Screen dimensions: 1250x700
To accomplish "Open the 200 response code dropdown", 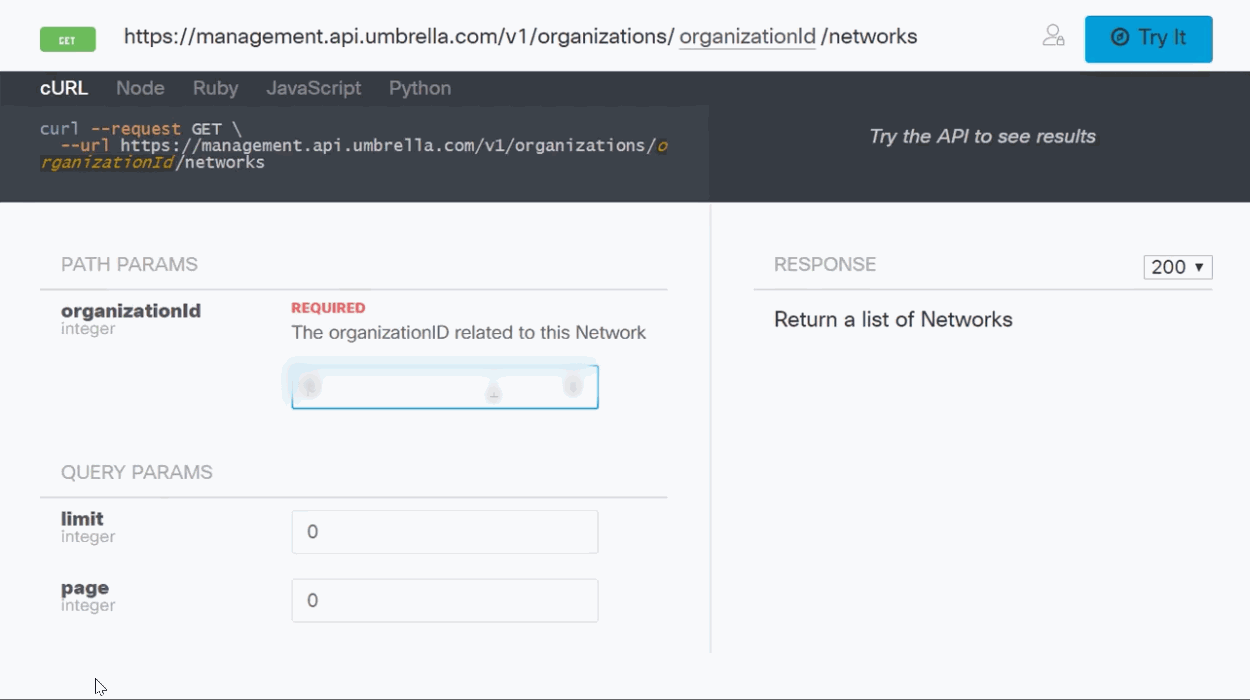I will pos(1177,267).
